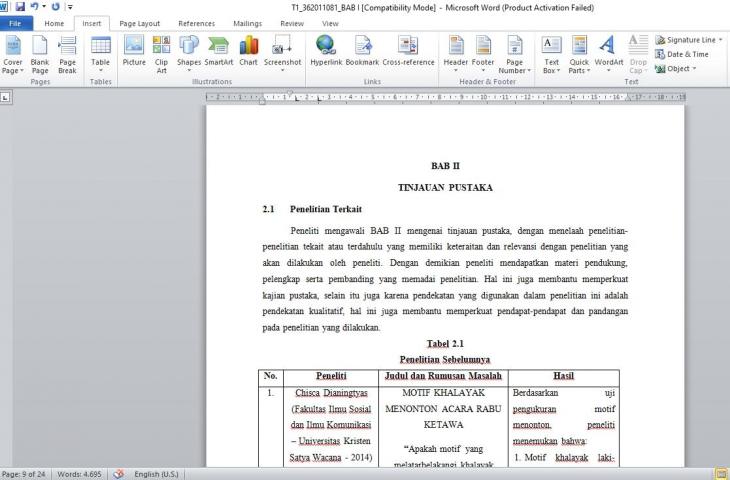Expand the Undo history dropdown arrow
730x480 pixels.
44,7
